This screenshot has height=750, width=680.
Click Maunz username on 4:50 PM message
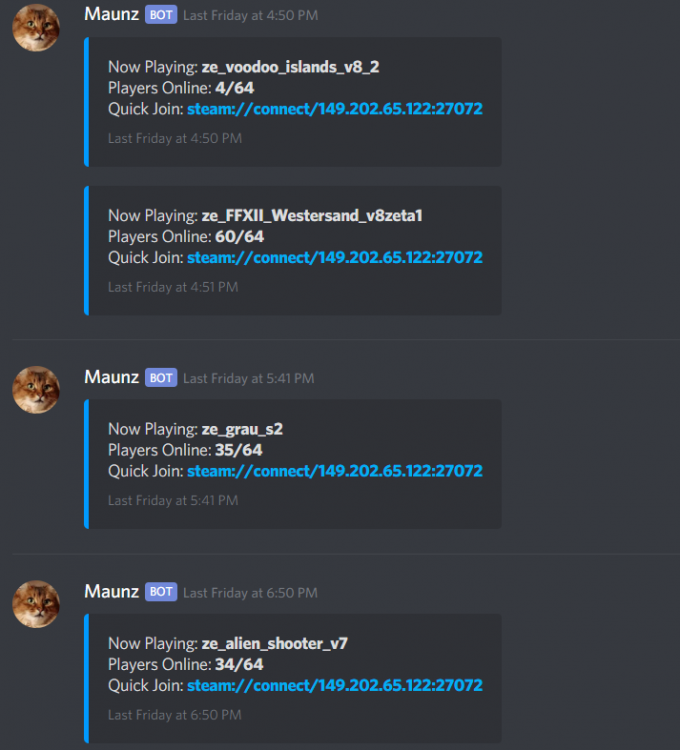(111, 14)
